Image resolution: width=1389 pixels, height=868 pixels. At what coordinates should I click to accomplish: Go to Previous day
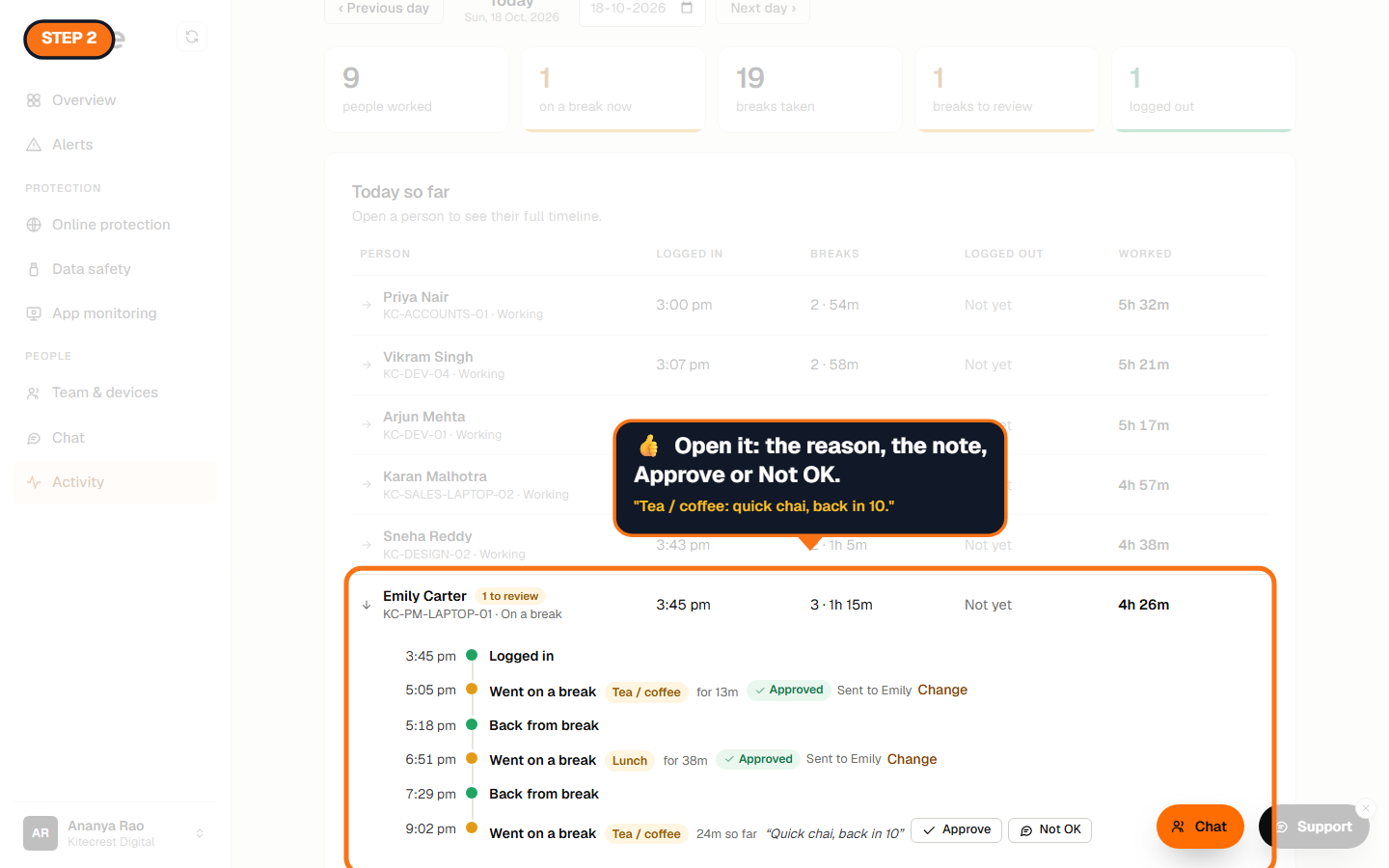[384, 9]
